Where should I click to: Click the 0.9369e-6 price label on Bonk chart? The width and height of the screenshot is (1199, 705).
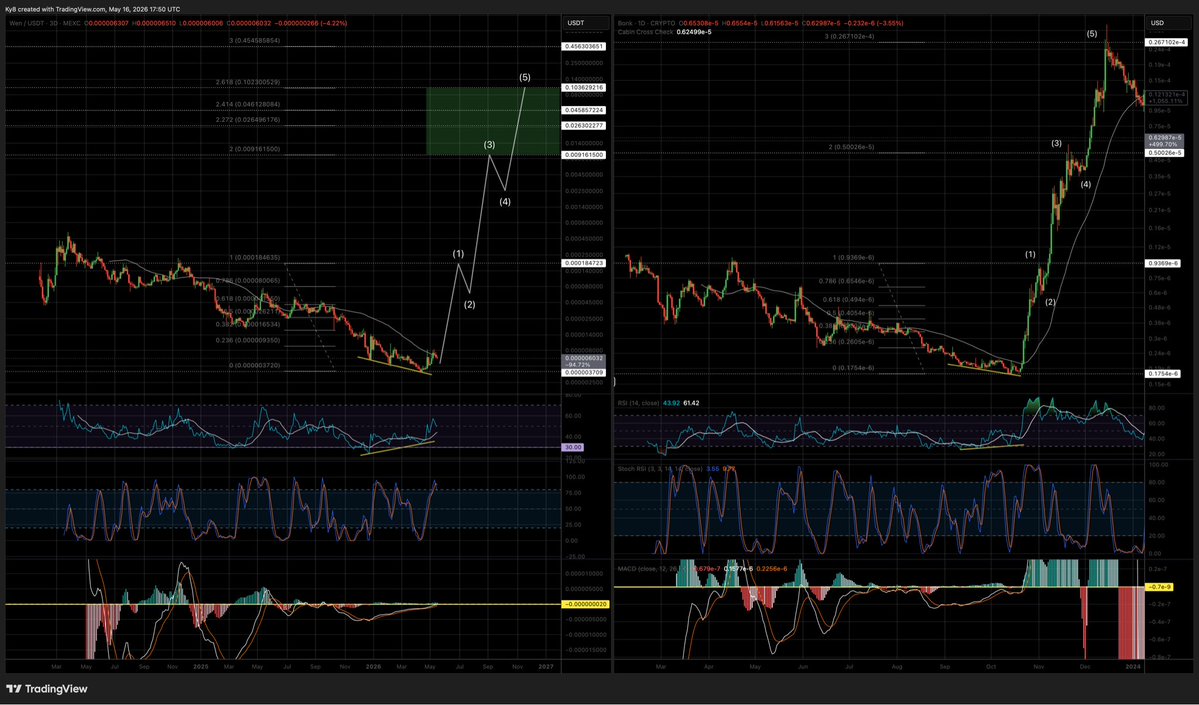click(x=1163, y=263)
